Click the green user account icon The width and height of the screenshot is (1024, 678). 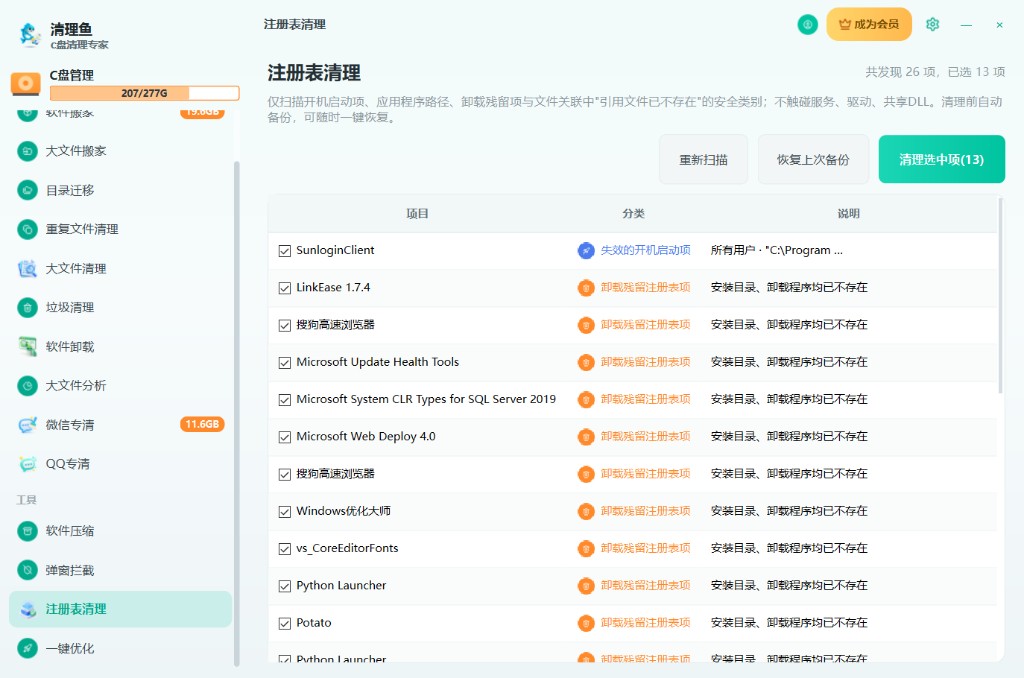click(808, 24)
